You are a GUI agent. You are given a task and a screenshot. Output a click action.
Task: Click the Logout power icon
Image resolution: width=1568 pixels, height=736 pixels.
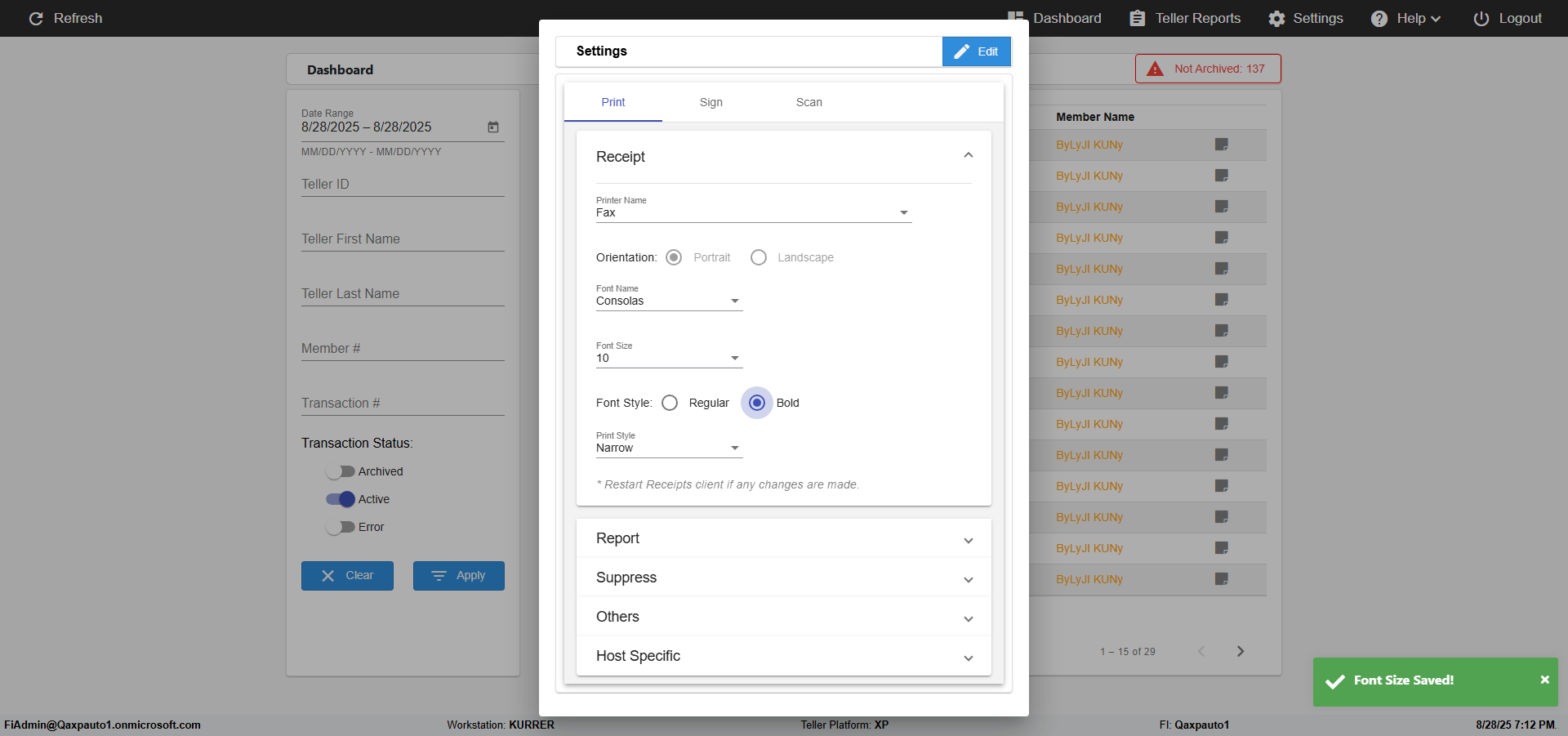[1481, 18]
